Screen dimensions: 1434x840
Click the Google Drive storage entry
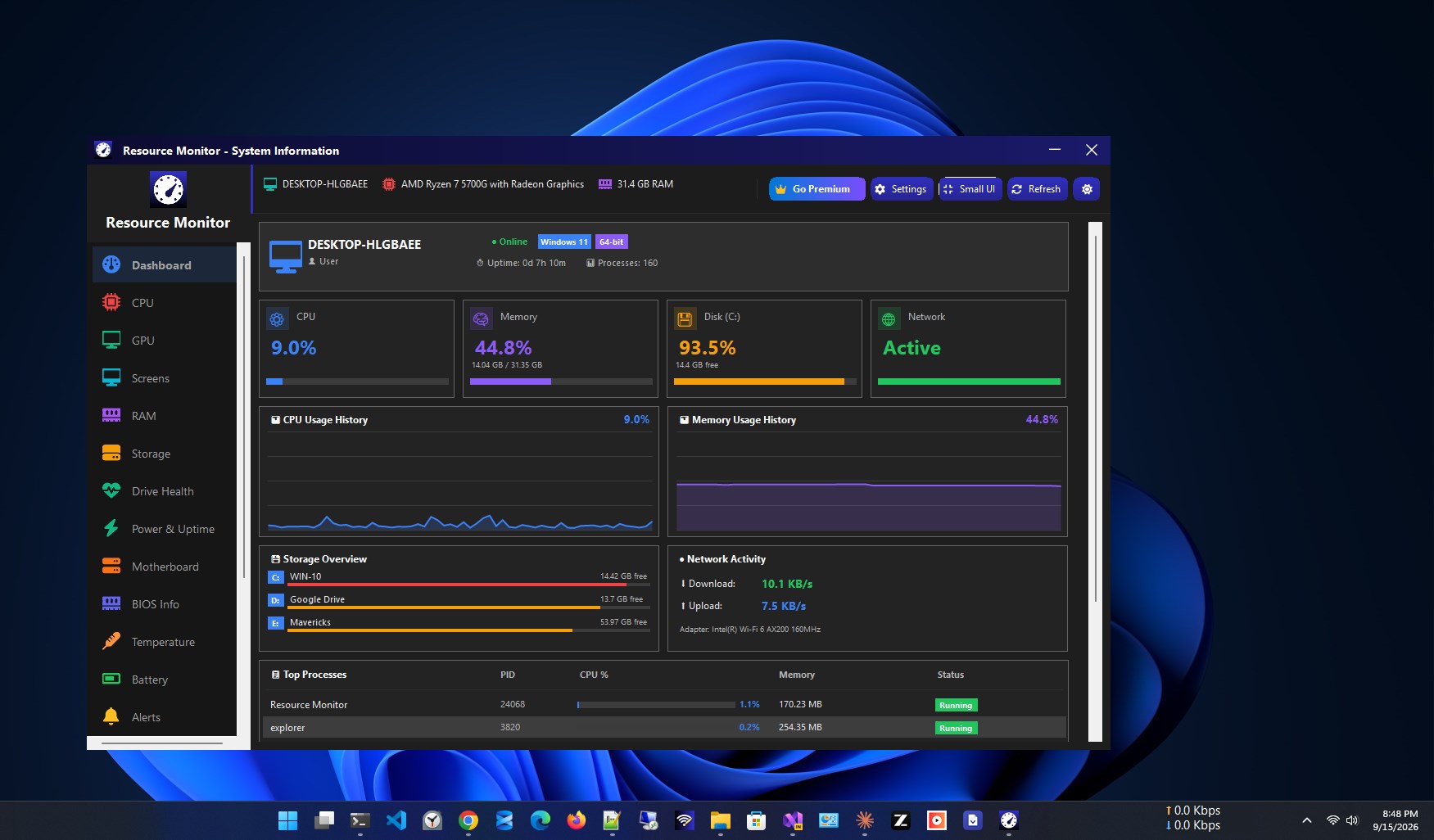tap(459, 600)
